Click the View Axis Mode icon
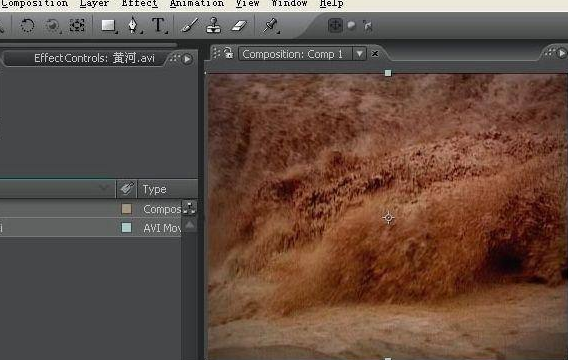Screen dimensions: 568x360 (368, 26)
